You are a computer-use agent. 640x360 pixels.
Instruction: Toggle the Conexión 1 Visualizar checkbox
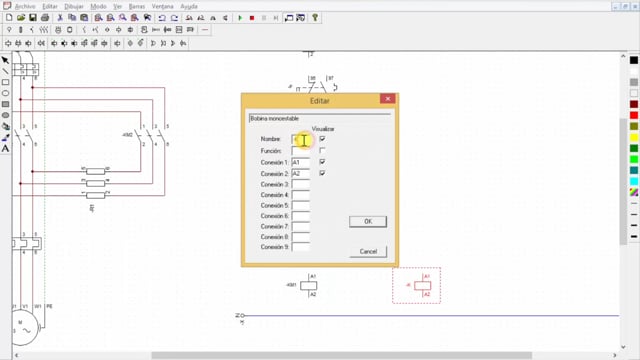coord(322,162)
